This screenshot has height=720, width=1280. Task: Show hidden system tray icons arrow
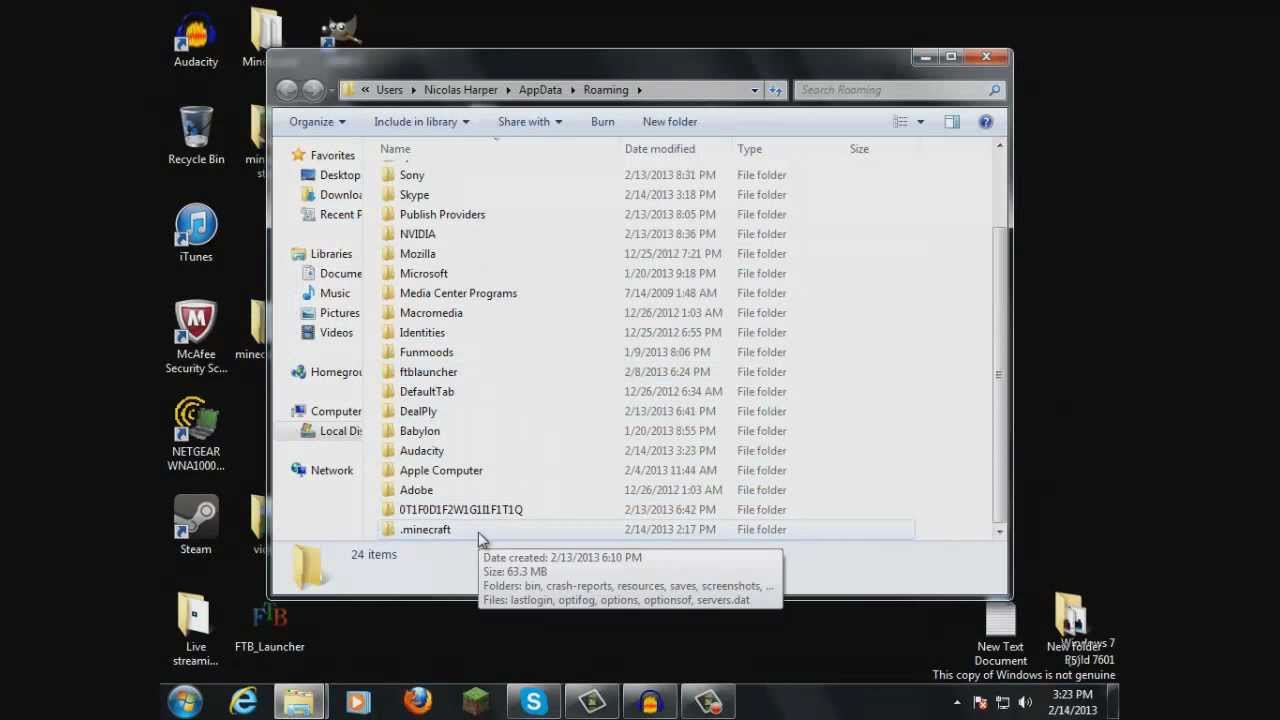coord(957,703)
